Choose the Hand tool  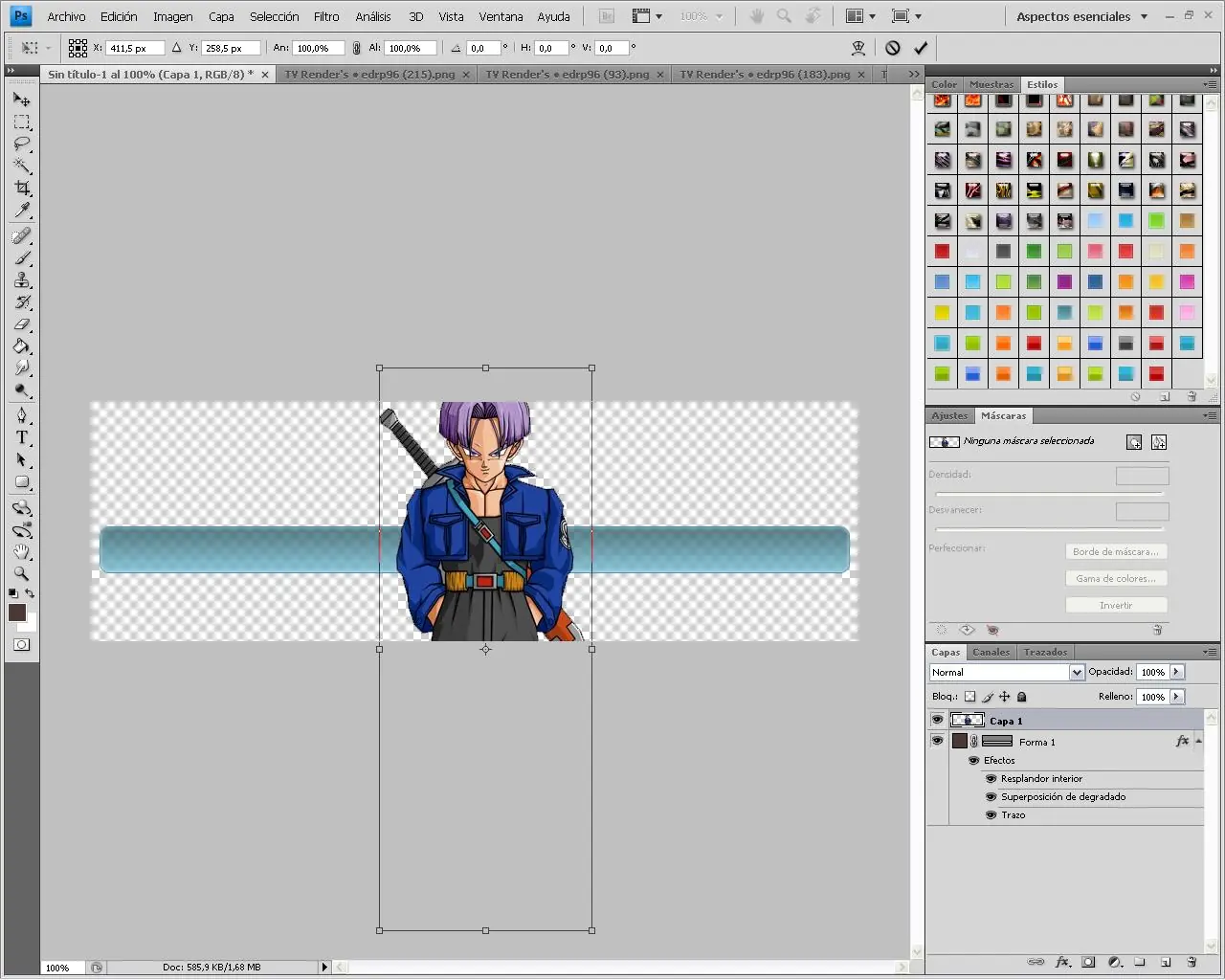click(x=21, y=552)
